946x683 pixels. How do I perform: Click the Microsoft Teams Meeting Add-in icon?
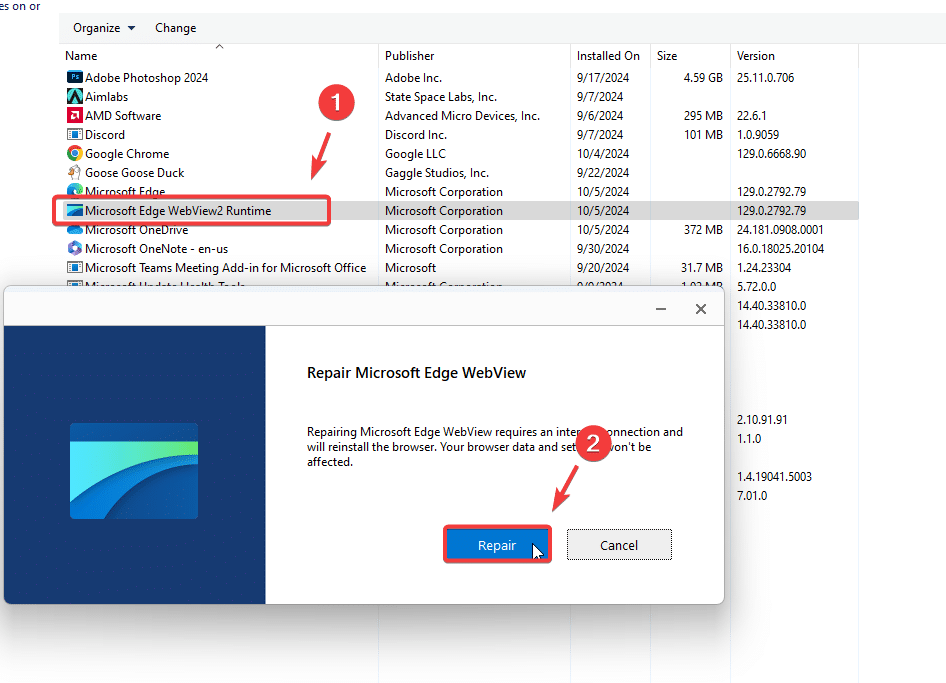pos(75,268)
